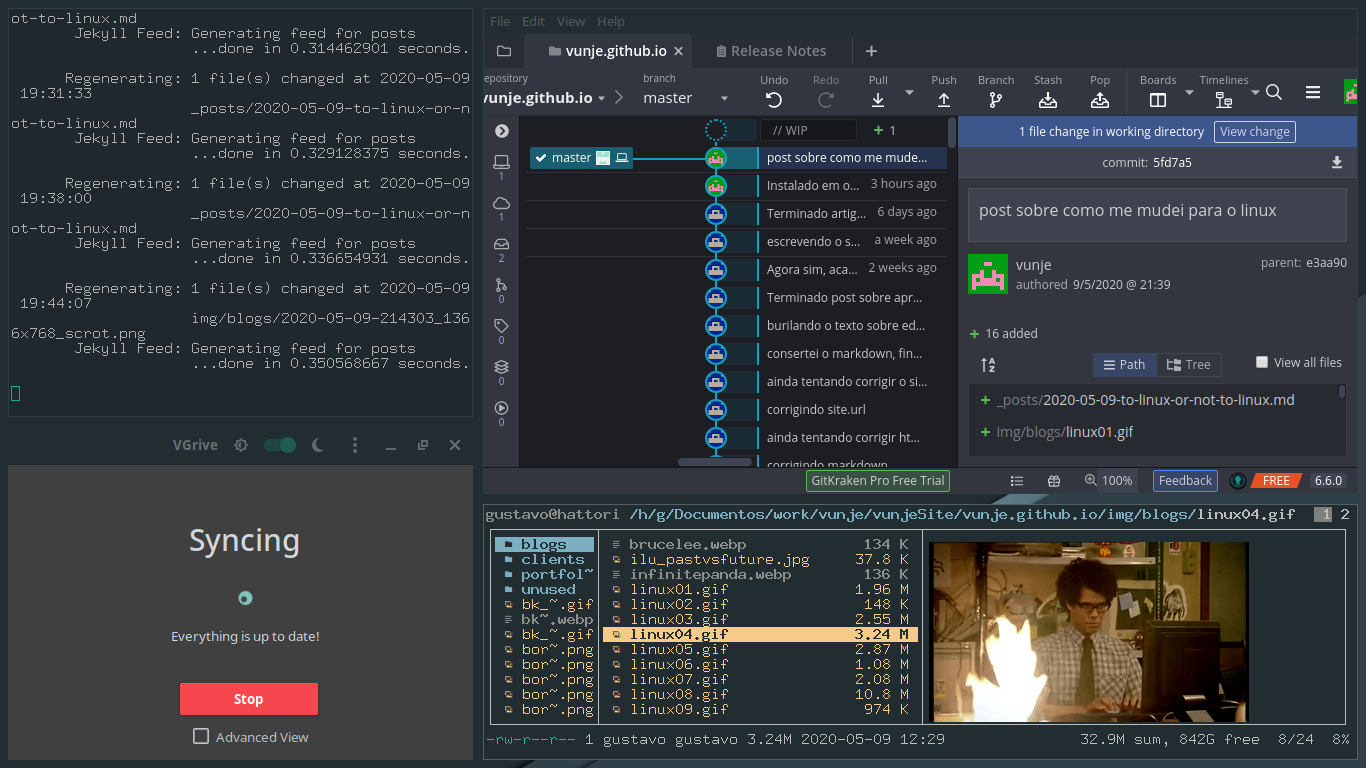This screenshot has width=1366, height=768.
Task: Click the View change button
Action: click(x=1255, y=131)
